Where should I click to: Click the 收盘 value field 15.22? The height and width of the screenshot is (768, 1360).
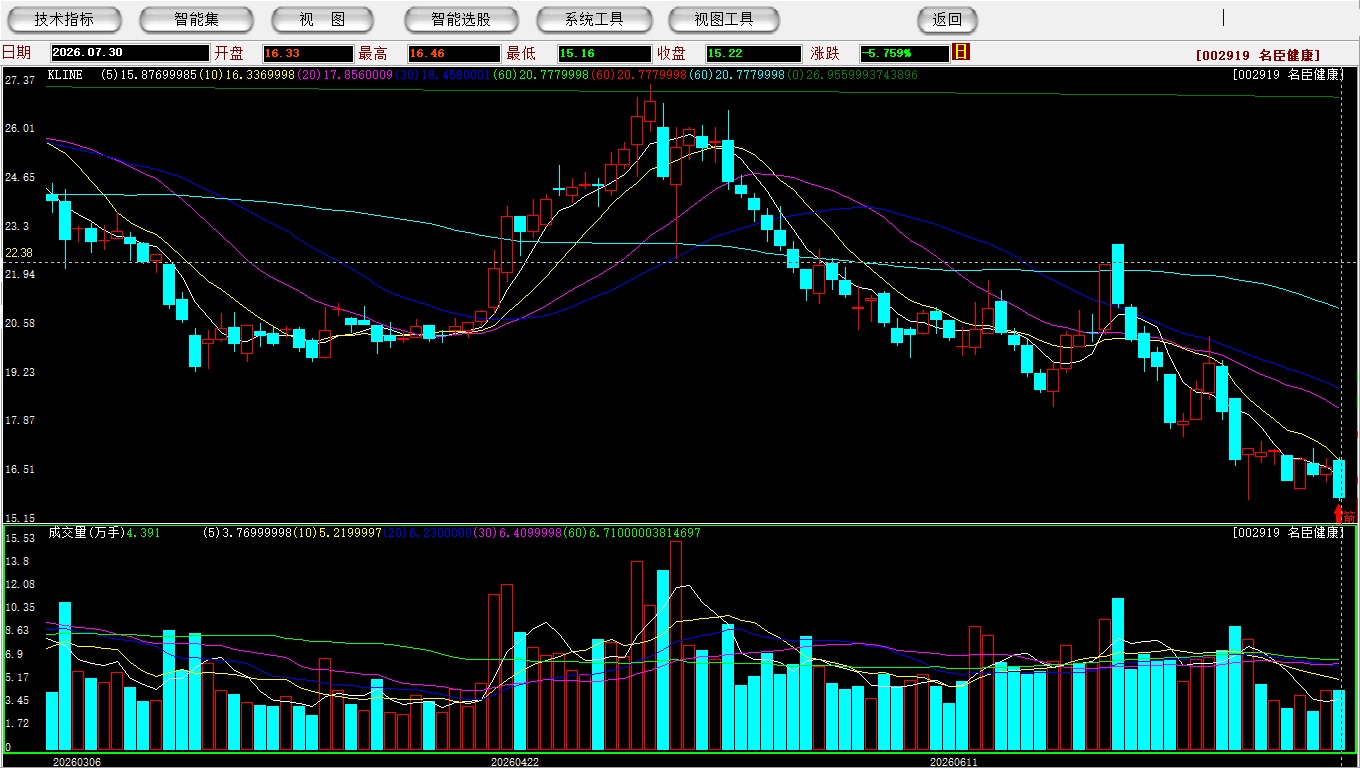click(x=754, y=53)
